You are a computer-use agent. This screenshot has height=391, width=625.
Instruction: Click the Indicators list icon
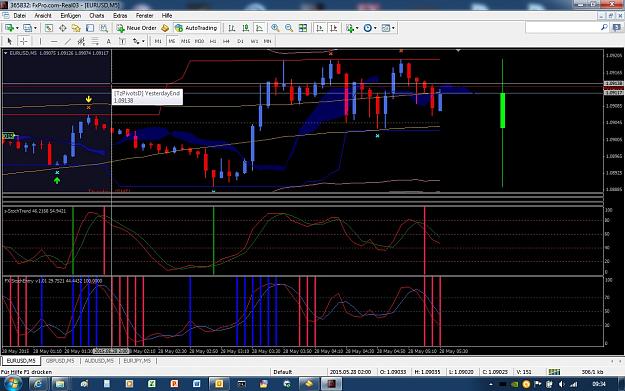pos(350,28)
